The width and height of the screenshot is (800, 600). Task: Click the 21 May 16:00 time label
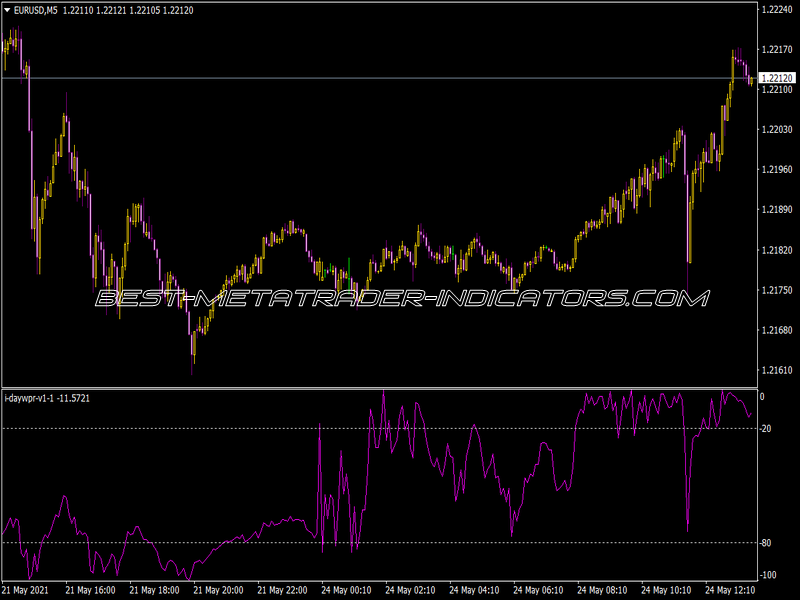90,590
